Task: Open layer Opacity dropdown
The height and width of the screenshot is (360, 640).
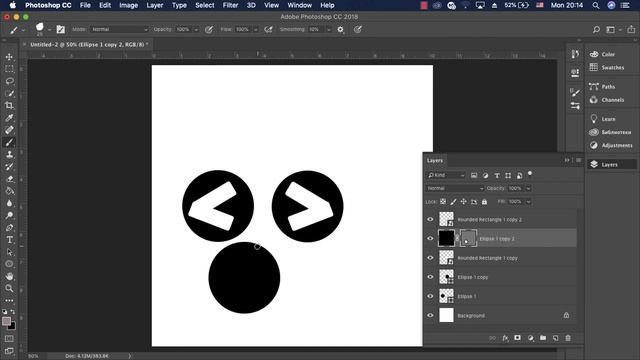Action: tap(528, 188)
